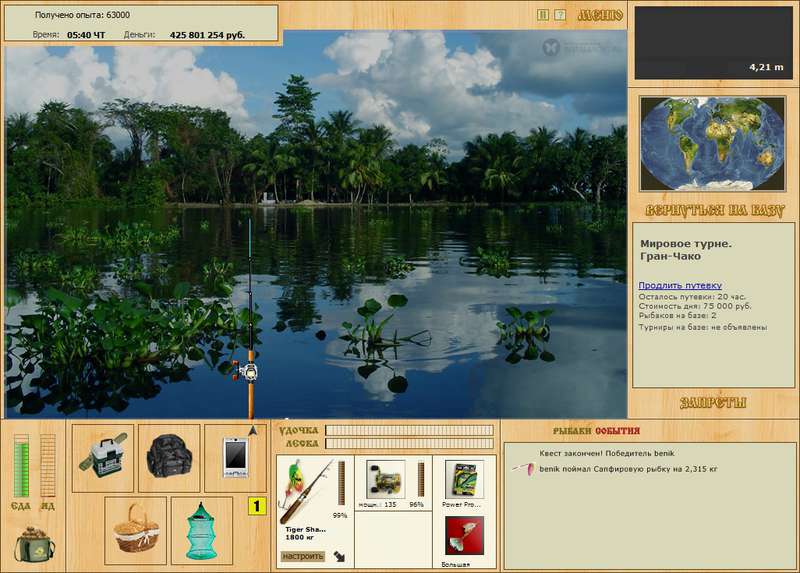Image resolution: width=800 pixels, height=573 pixels.
Task: Click the reel durability gauge above 96%
Action: pos(421,480)
